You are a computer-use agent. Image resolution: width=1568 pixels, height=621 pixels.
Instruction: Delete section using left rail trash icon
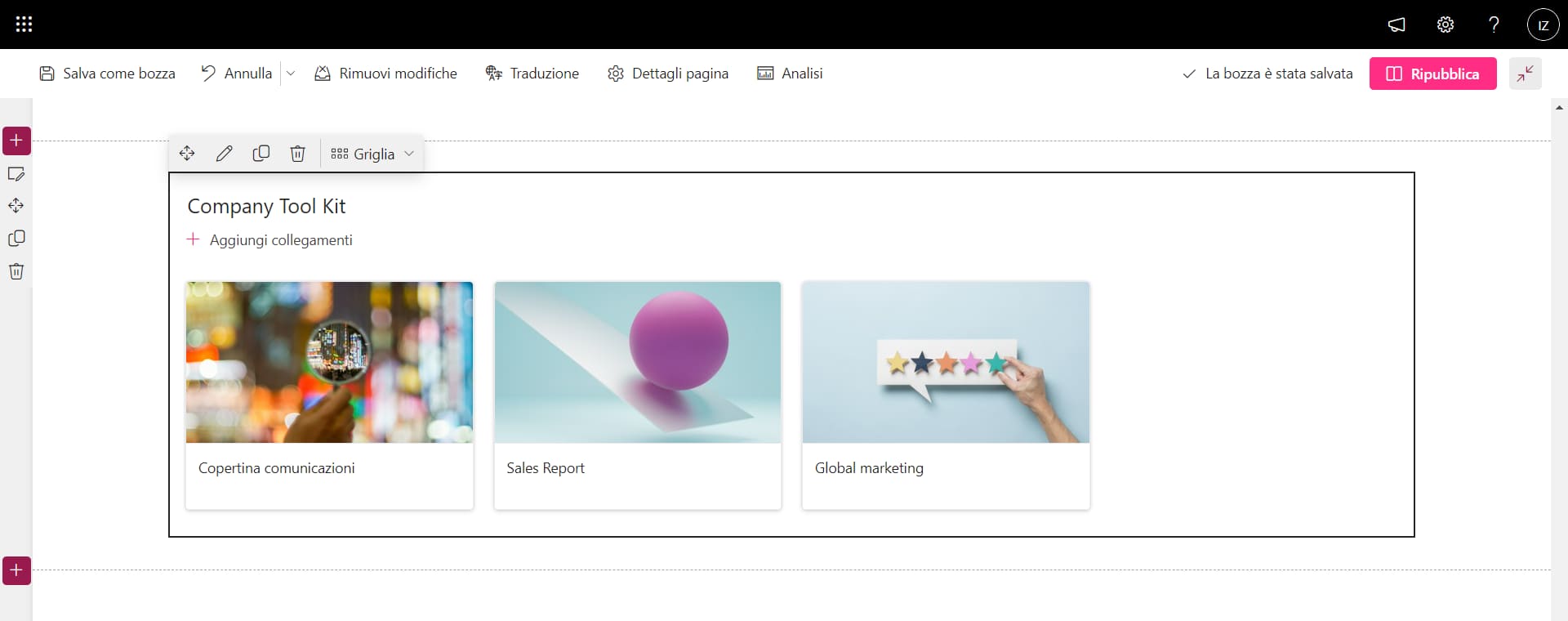[16, 271]
